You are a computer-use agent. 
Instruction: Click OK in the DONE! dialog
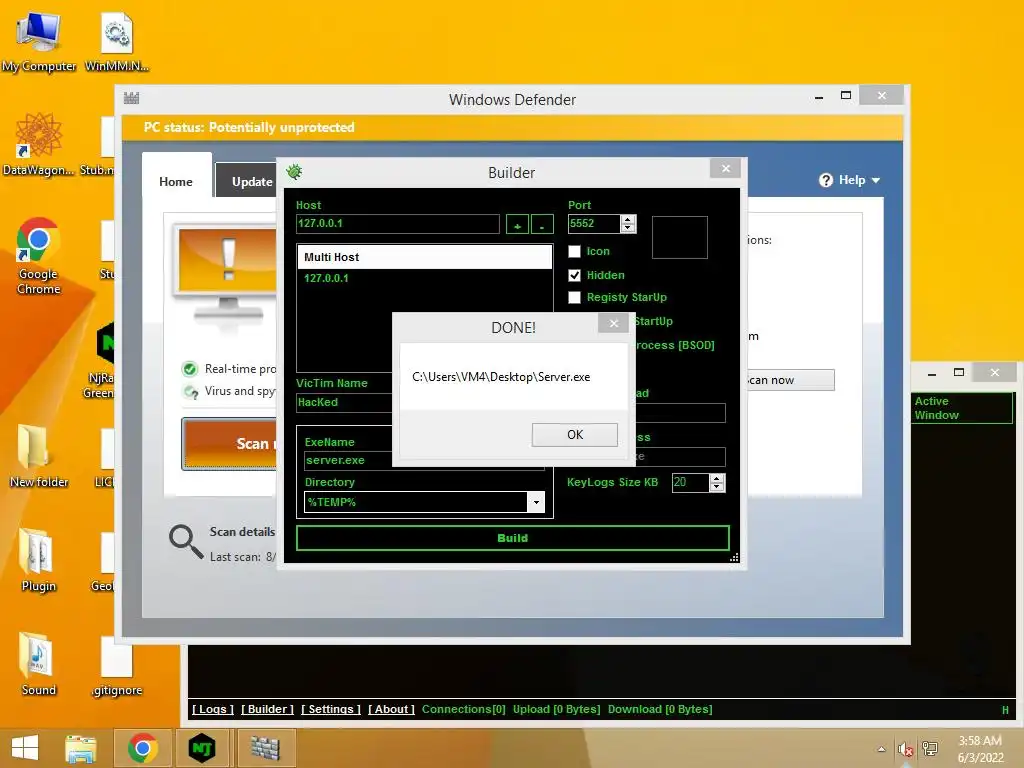click(575, 435)
